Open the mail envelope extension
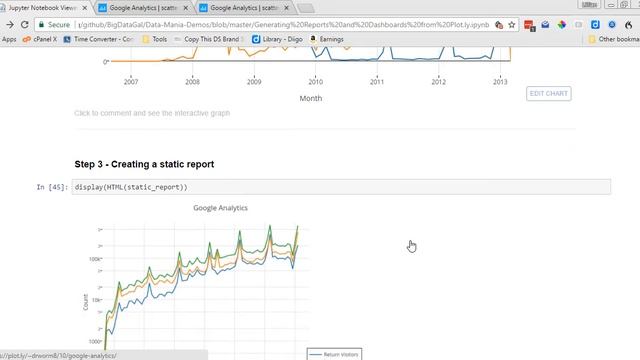 tap(545, 25)
